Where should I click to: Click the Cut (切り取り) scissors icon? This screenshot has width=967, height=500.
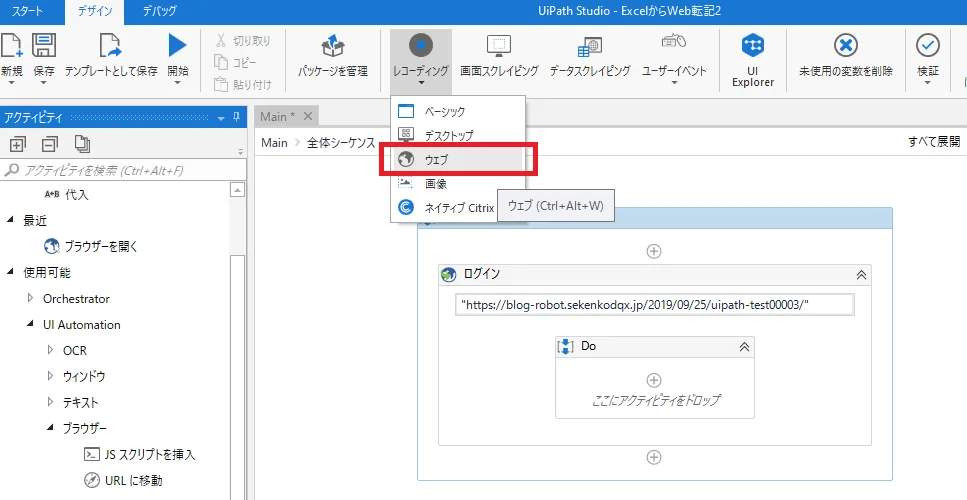coord(221,41)
